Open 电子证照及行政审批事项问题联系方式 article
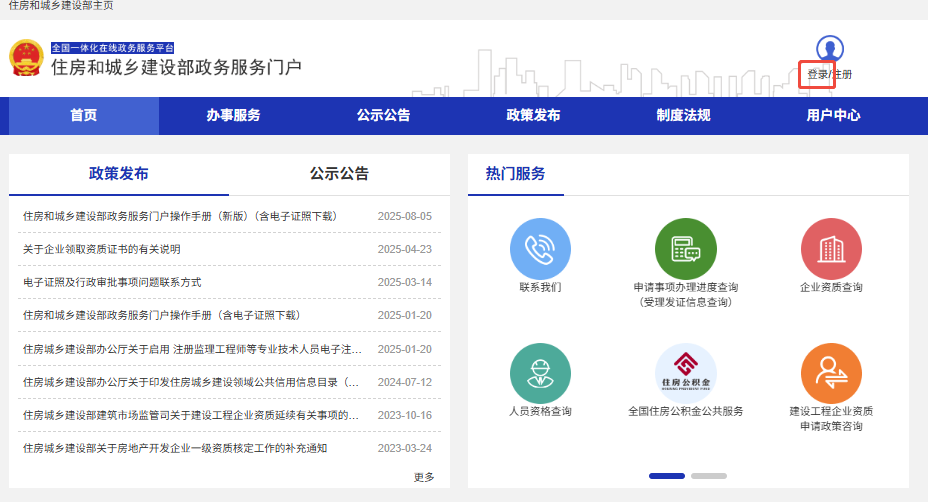This screenshot has height=502, width=928. (x=112, y=282)
